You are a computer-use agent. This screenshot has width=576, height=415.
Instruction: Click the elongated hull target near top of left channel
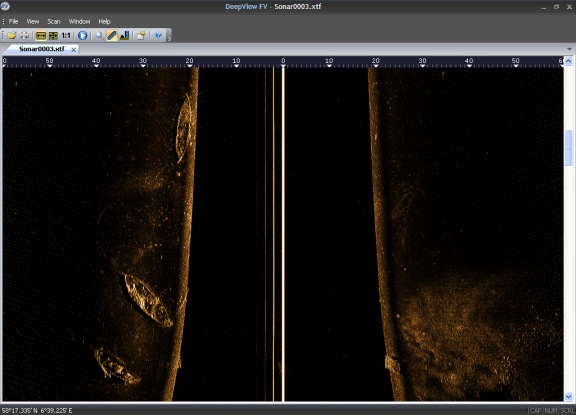[x=184, y=128]
